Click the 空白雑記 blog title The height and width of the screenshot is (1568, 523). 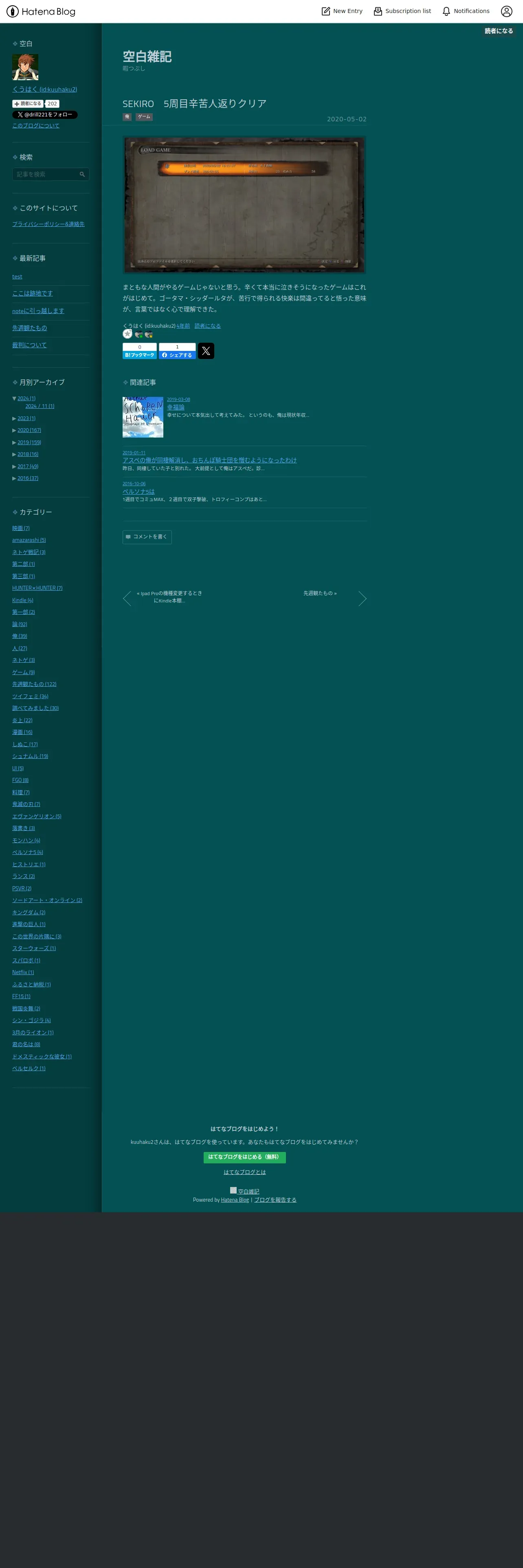147,57
